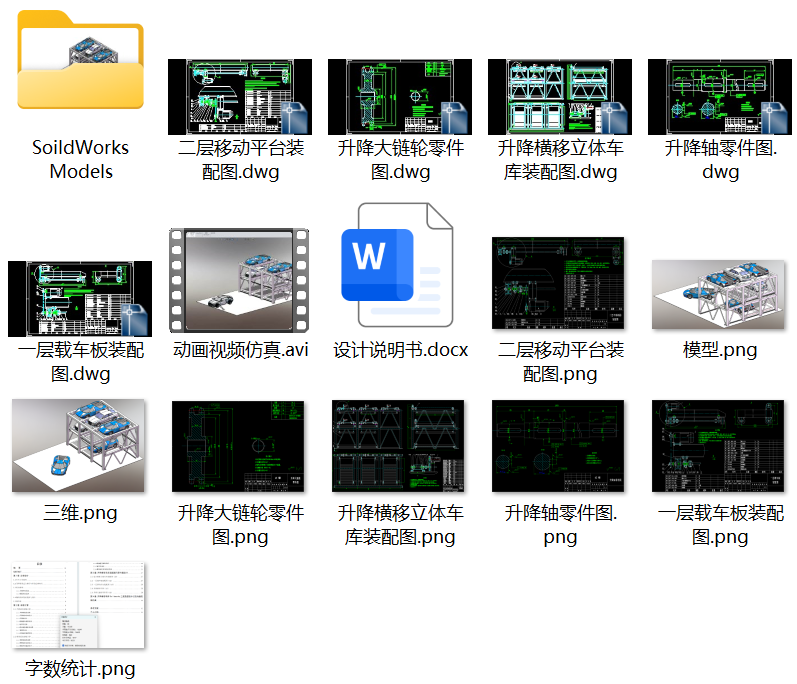Click the 升降轴零件图.png thumbnail
Viewport: 797px width, 684px height.
click(x=558, y=446)
